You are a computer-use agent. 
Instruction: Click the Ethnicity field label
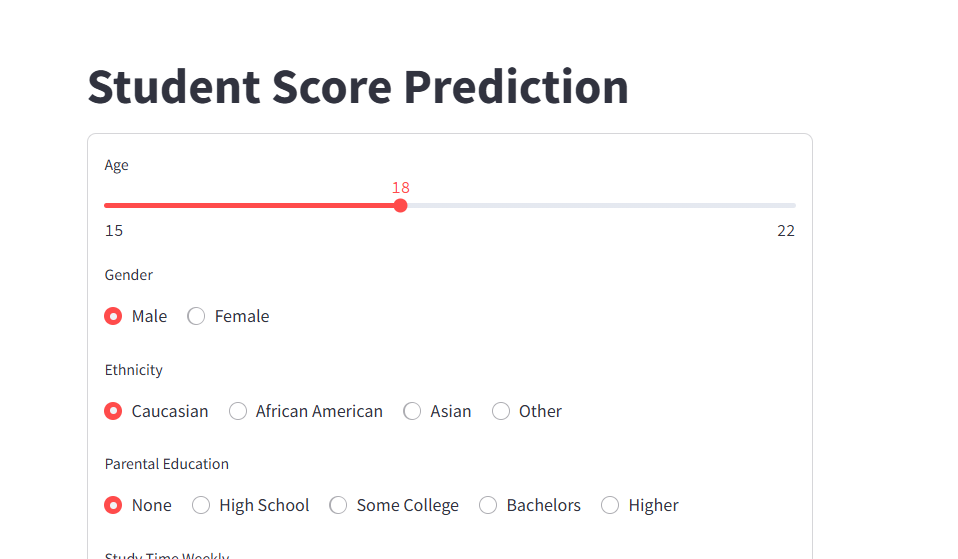tap(134, 370)
